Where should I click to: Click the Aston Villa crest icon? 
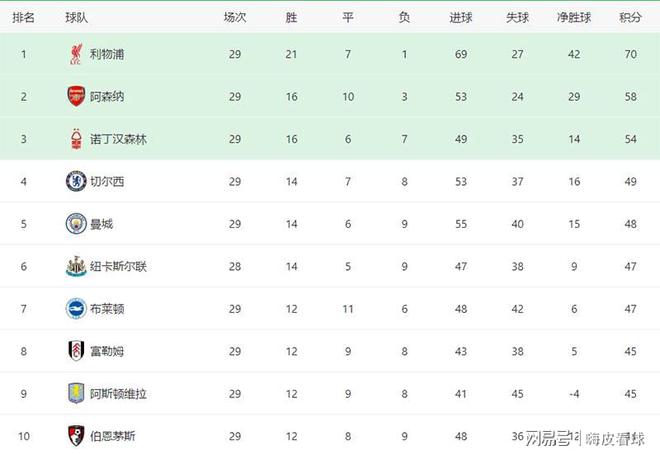click(x=76, y=394)
